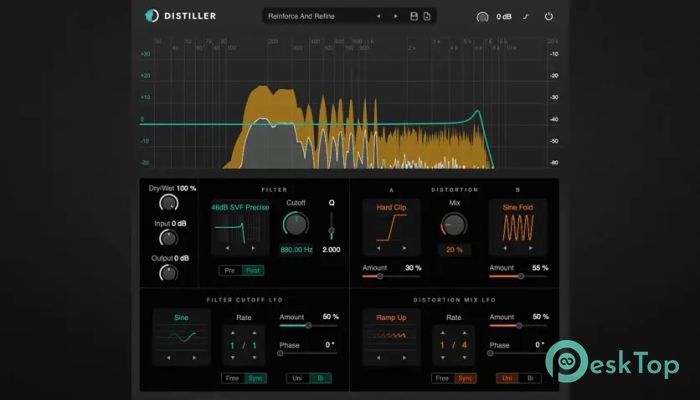Toggle the plugin power bypass icon
This screenshot has height=400, width=700.
548,16
